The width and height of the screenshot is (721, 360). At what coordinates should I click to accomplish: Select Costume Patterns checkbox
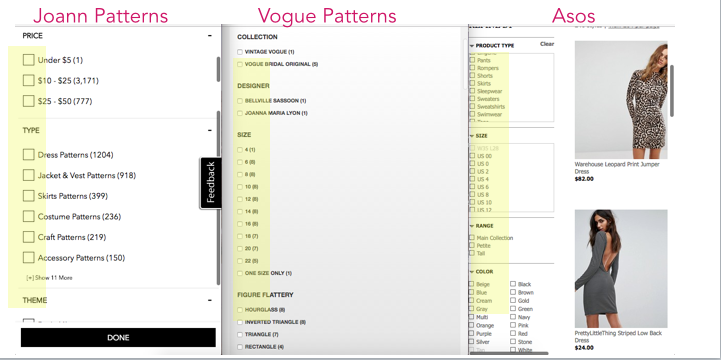(x=29, y=216)
